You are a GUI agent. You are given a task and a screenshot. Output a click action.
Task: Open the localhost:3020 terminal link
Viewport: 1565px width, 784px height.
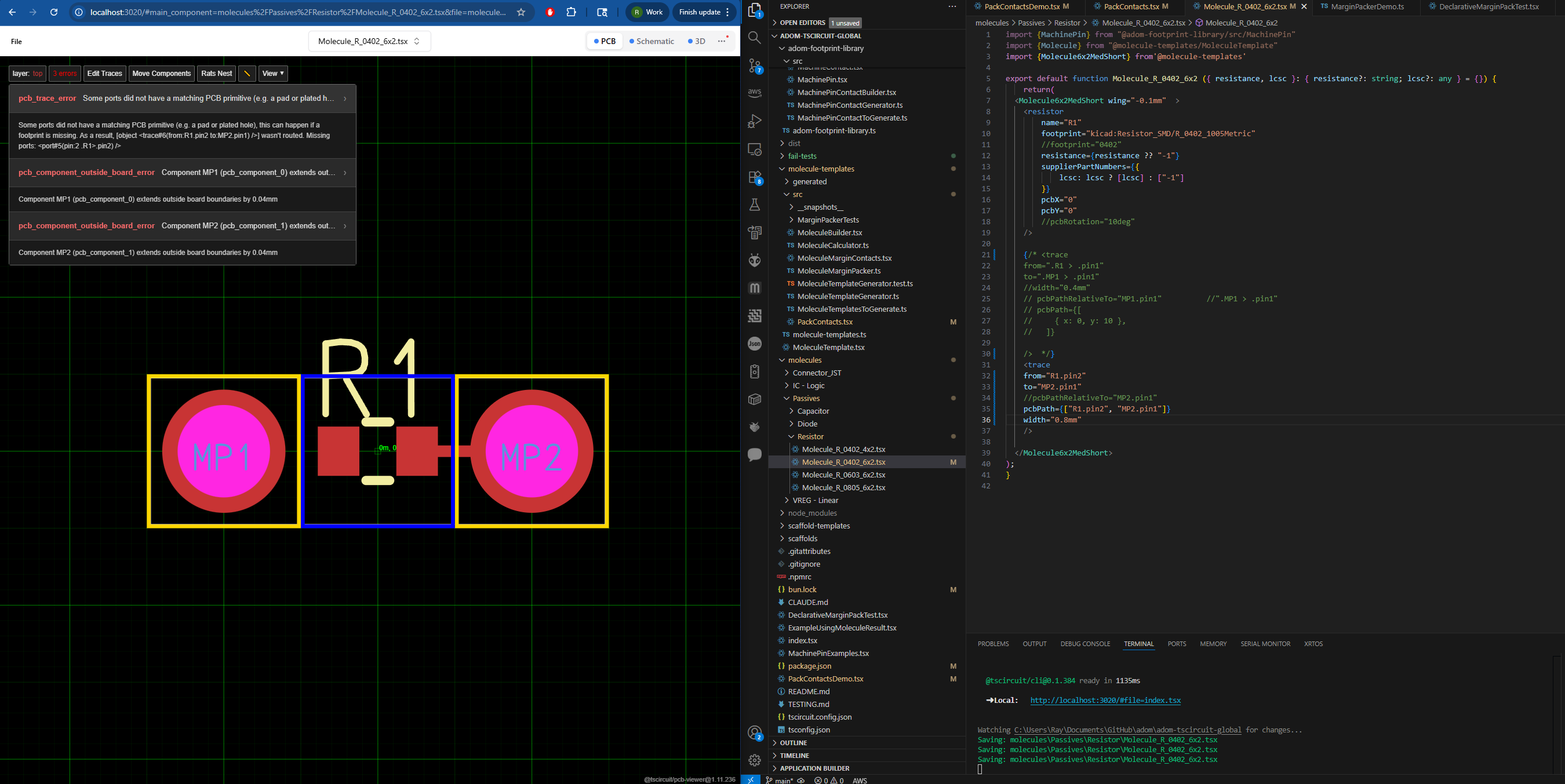[x=1105, y=700]
